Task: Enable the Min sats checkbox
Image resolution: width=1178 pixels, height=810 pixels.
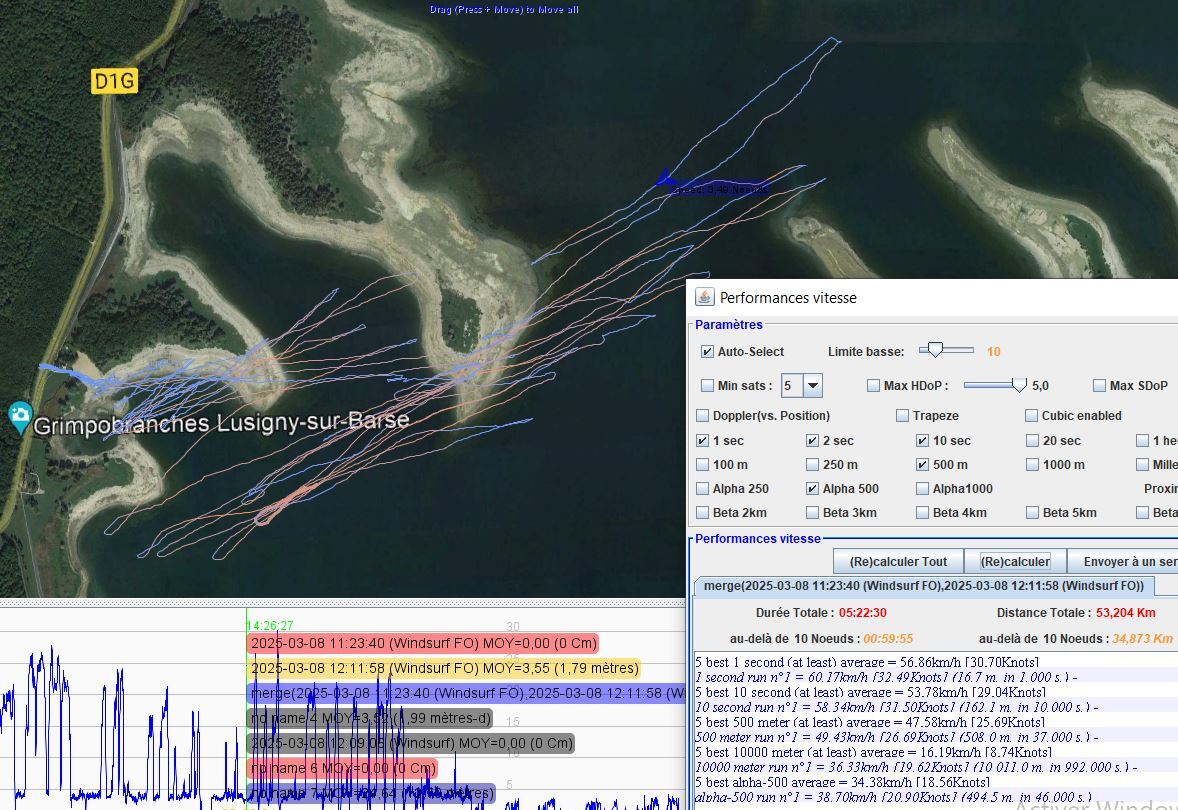Action: click(x=708, y=386)
